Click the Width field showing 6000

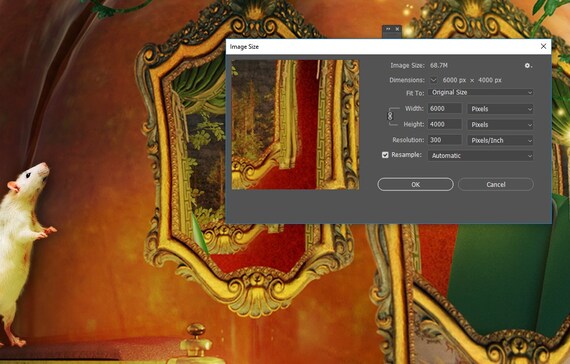click(x=445, y=108)
